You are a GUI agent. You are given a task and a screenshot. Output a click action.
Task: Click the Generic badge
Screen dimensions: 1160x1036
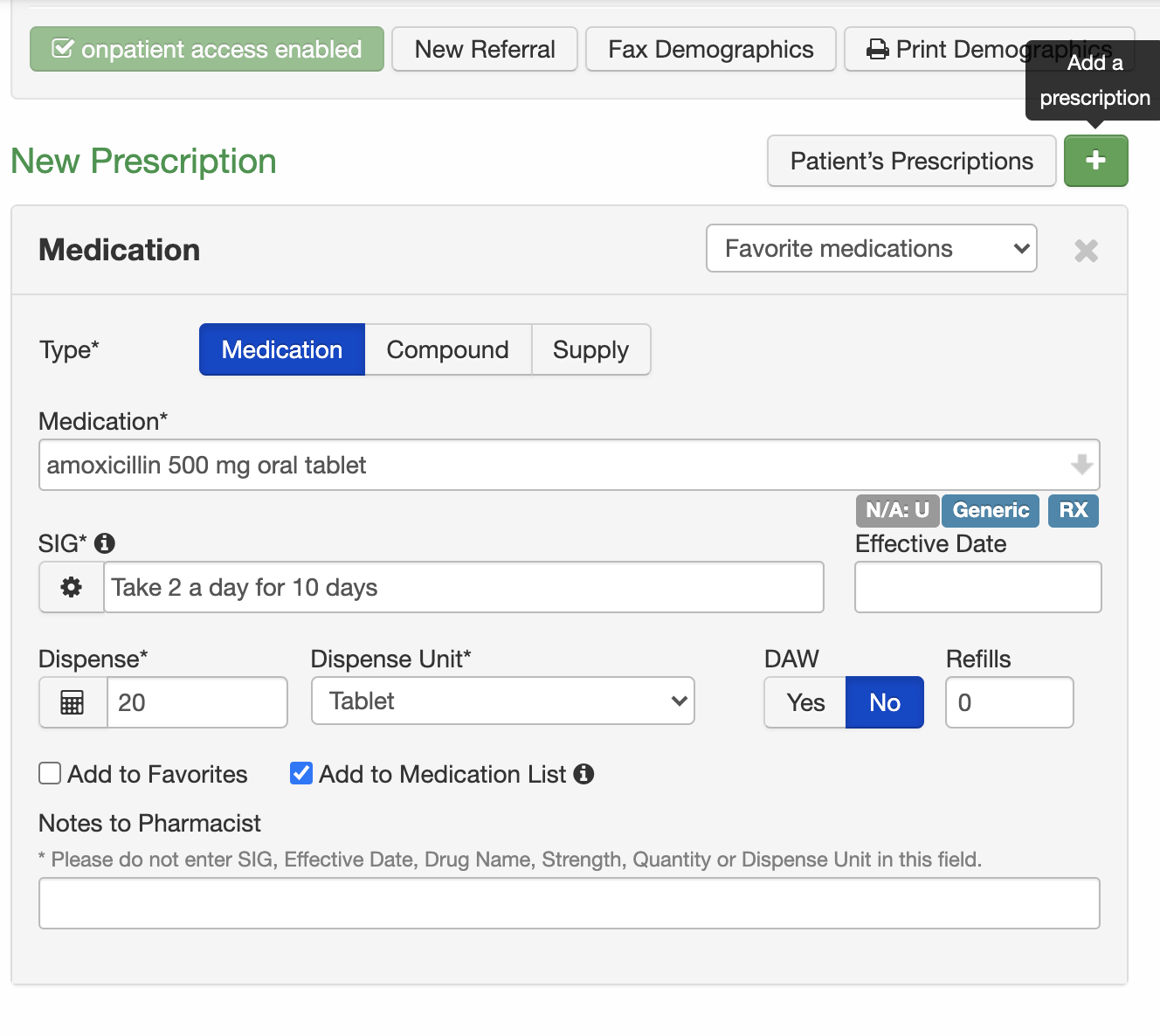coord(991,510)
